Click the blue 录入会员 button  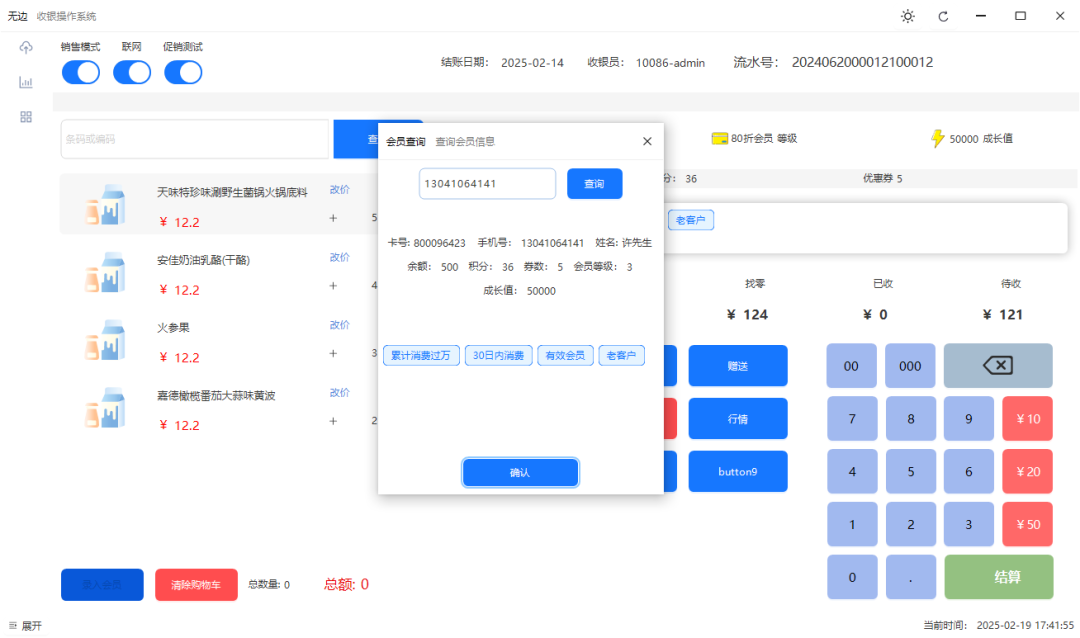click(102, 585)
